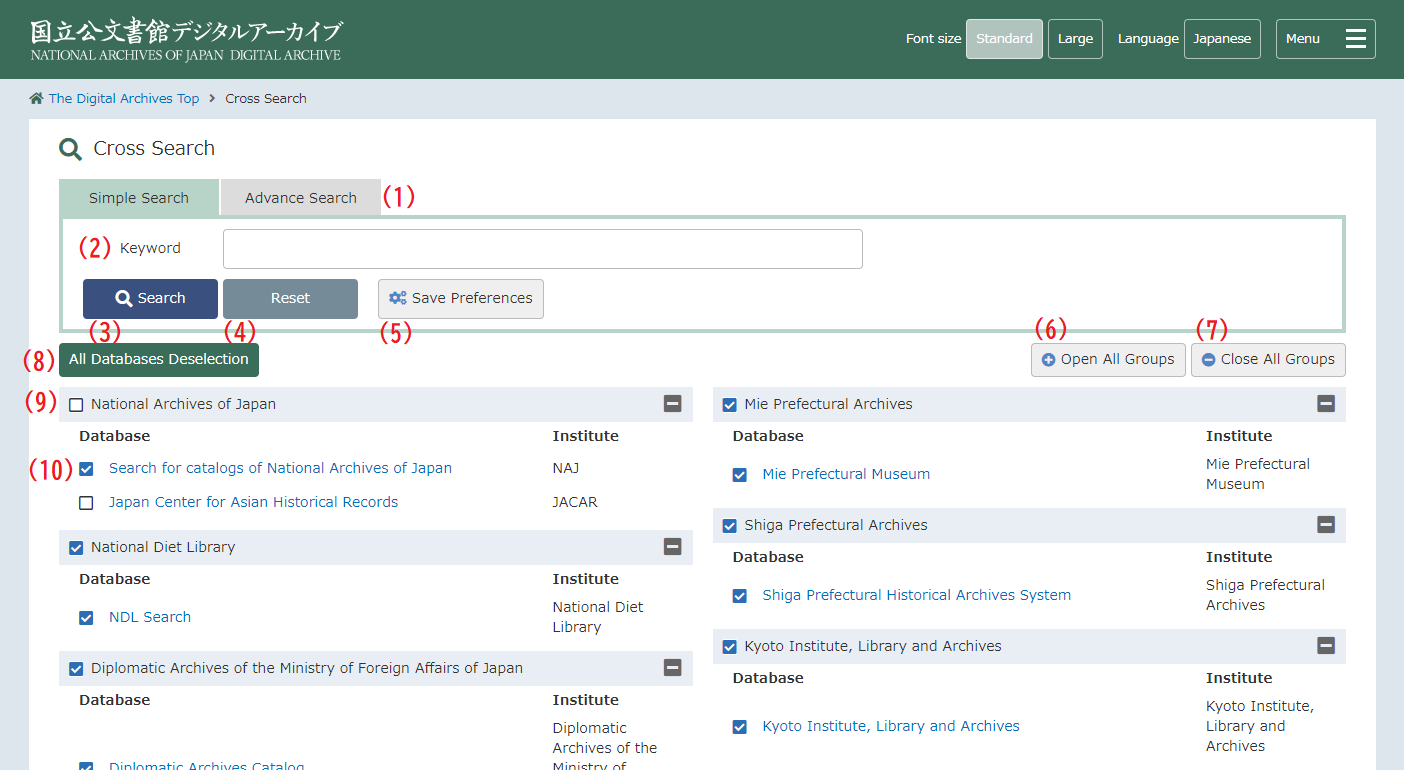Toggle Shiga Prefectural Archives group checkbox
Screen dimensions: 1404x770
pos(730,526)
